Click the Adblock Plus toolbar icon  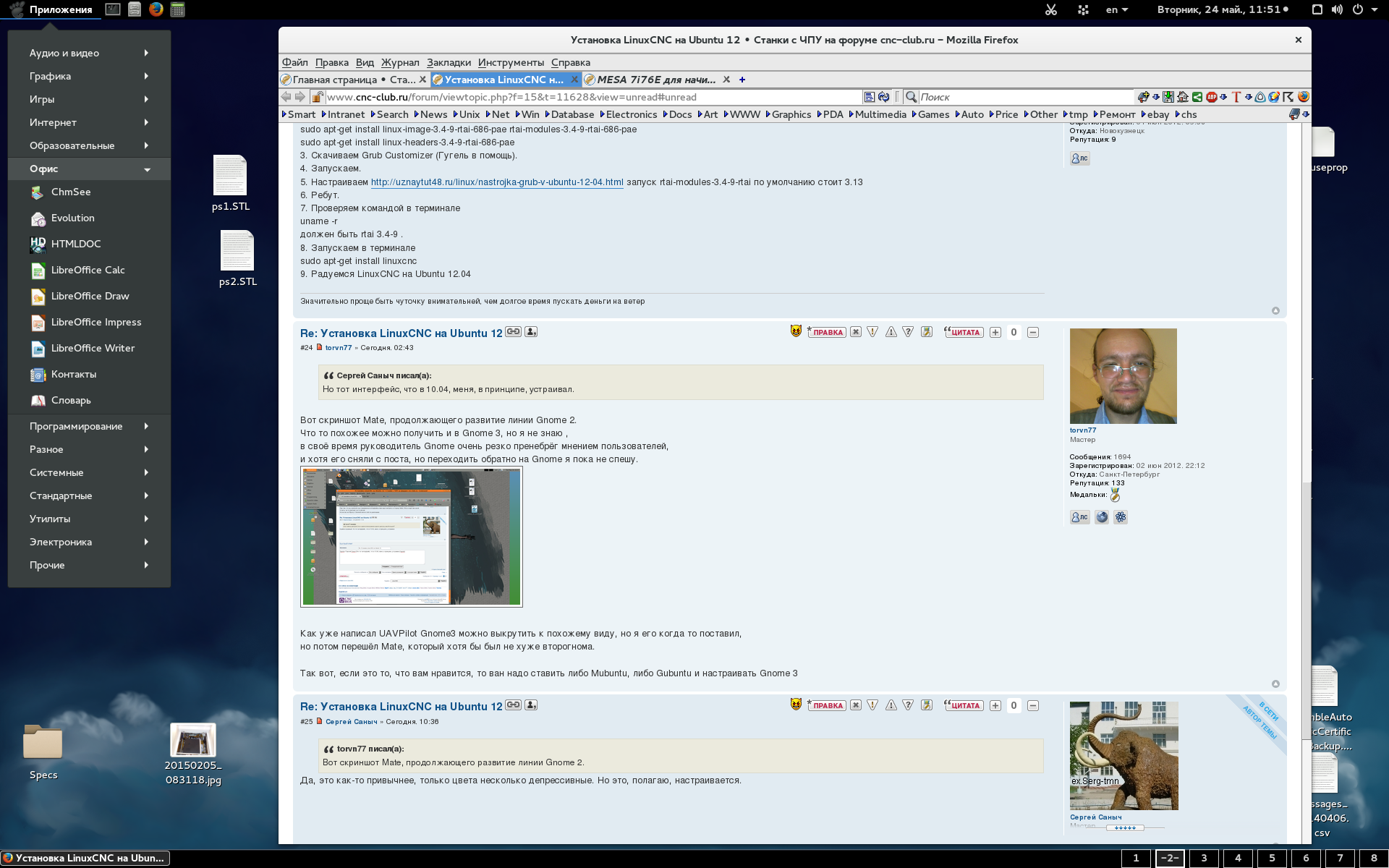point(1211,97)
